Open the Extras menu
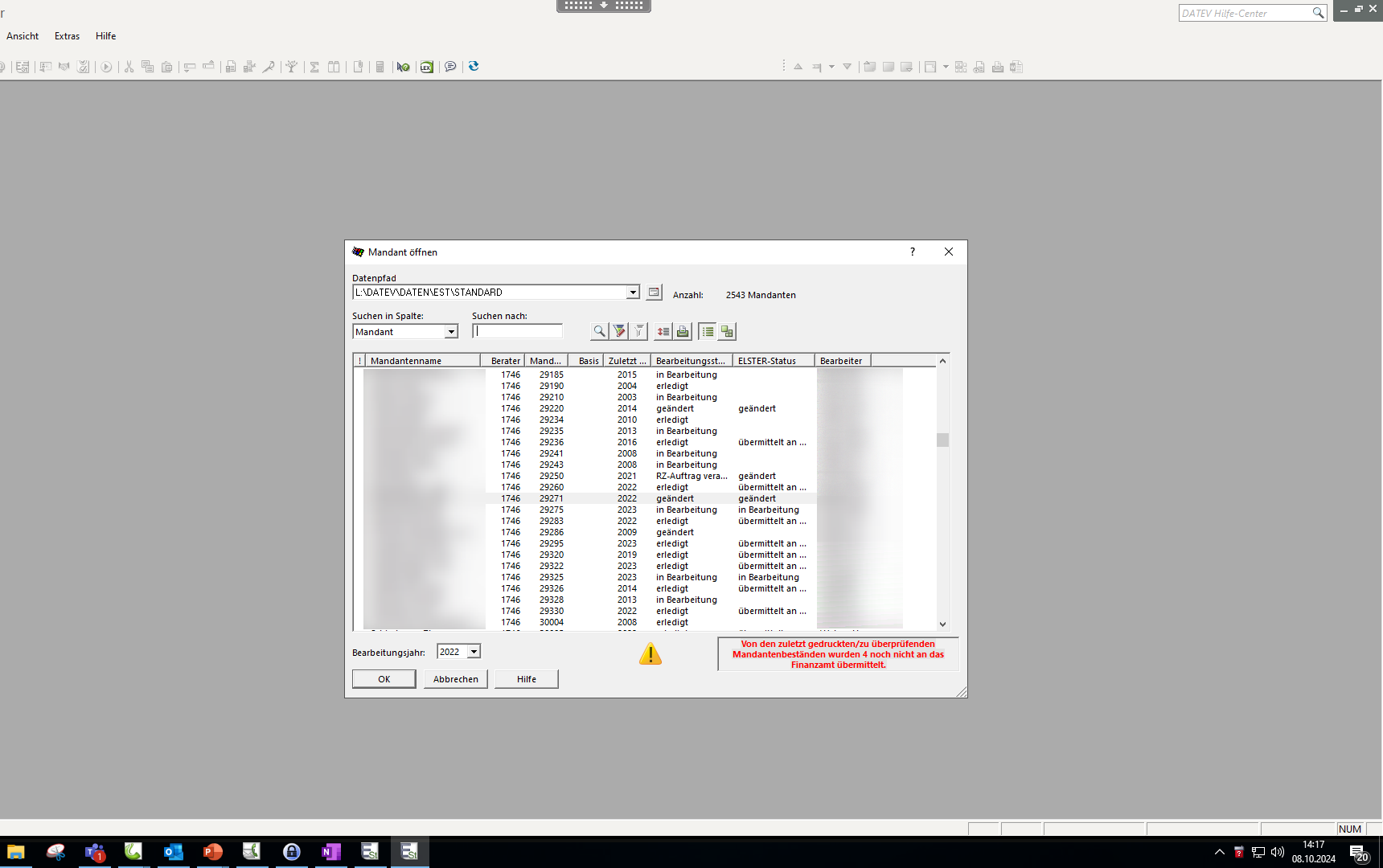The height and width of the screenshot is (868, 1383). pos(67,36)
